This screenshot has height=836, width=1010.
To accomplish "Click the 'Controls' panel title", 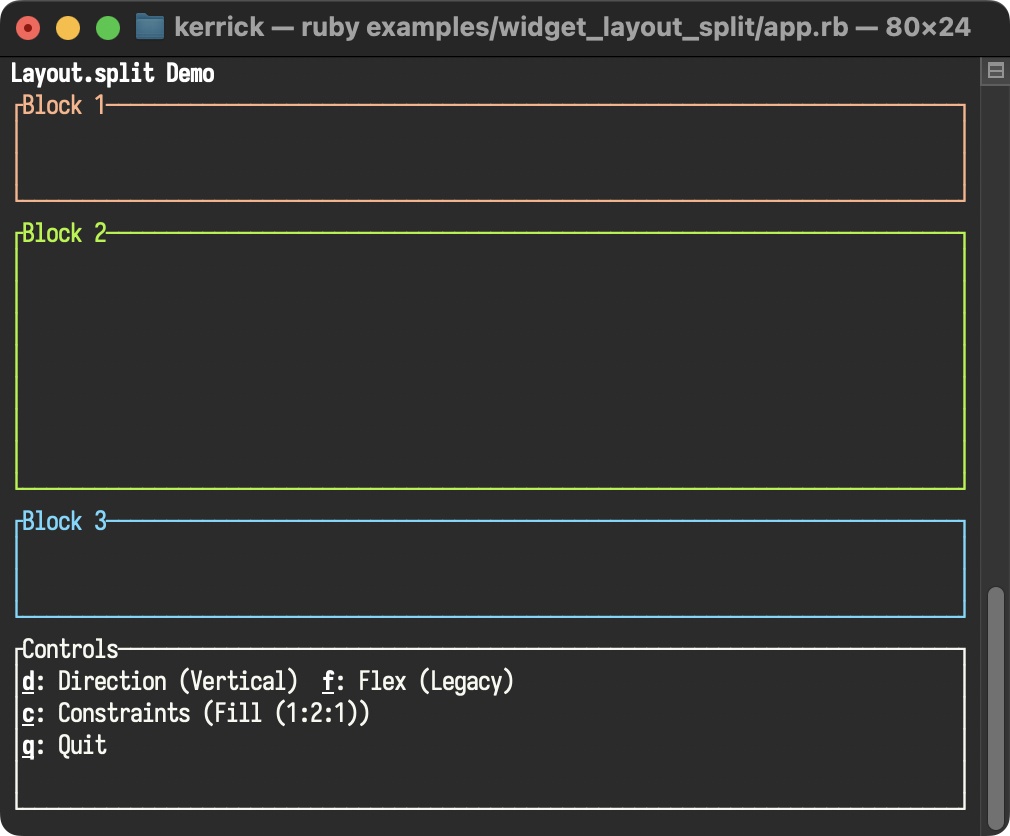I will pyautogui.click(x=70, y=649).
